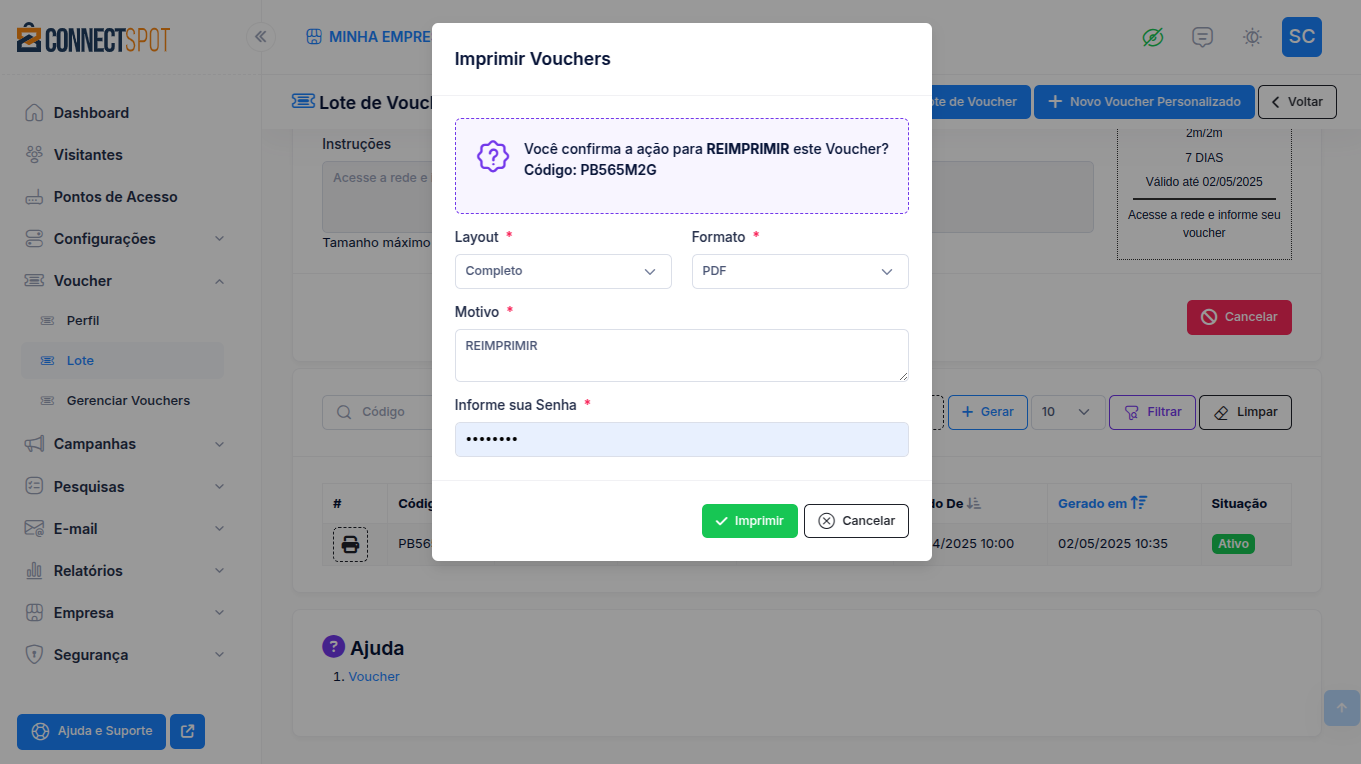
Task: Click the green Imprimir button
Action: click(x=749, y=521)
